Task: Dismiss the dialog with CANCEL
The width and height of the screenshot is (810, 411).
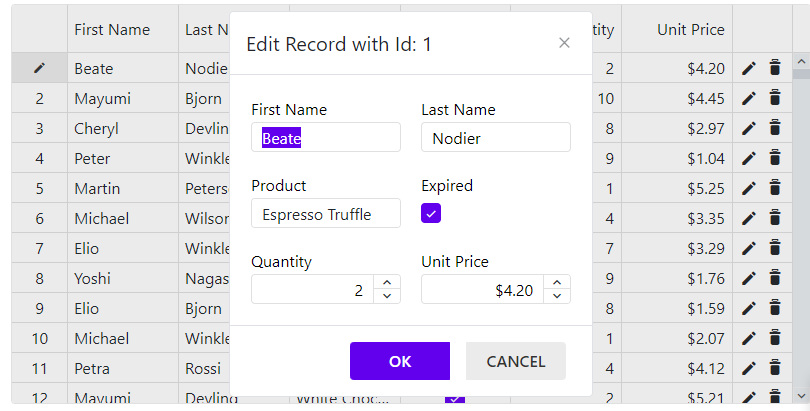Action: tap(516, 361)
